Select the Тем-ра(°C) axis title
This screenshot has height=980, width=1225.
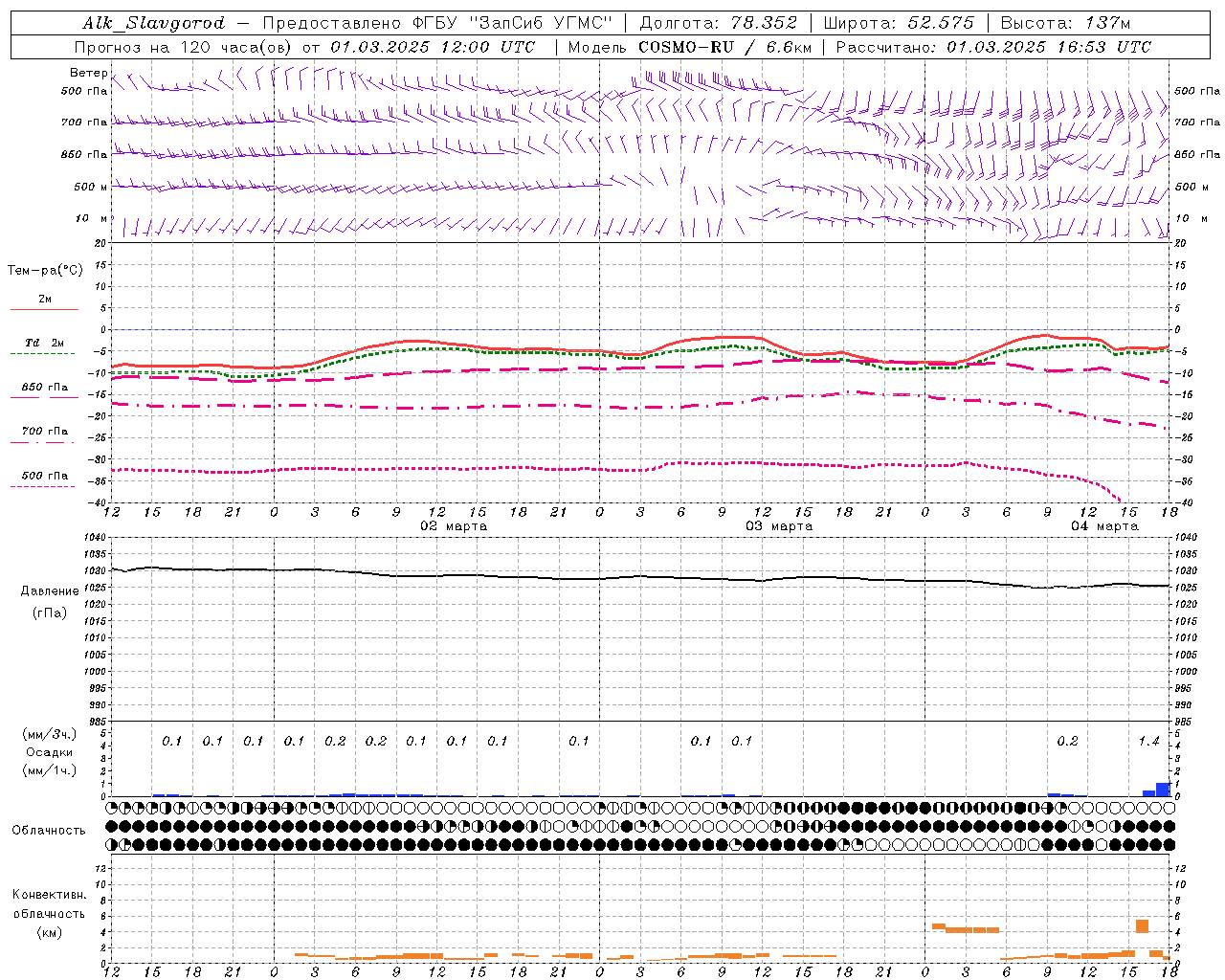[x=45, y=270]
